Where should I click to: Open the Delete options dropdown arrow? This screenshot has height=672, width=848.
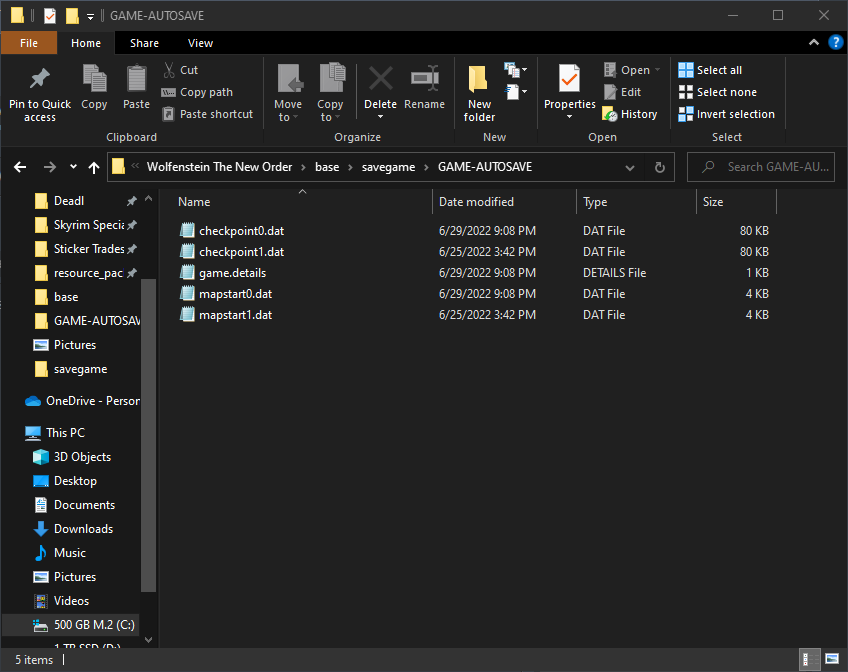coord(380,117)
